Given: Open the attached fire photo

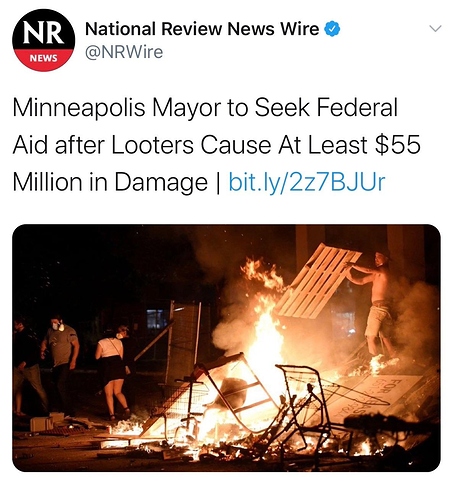Looking at the screenshot, I should [x=226, y=348].
